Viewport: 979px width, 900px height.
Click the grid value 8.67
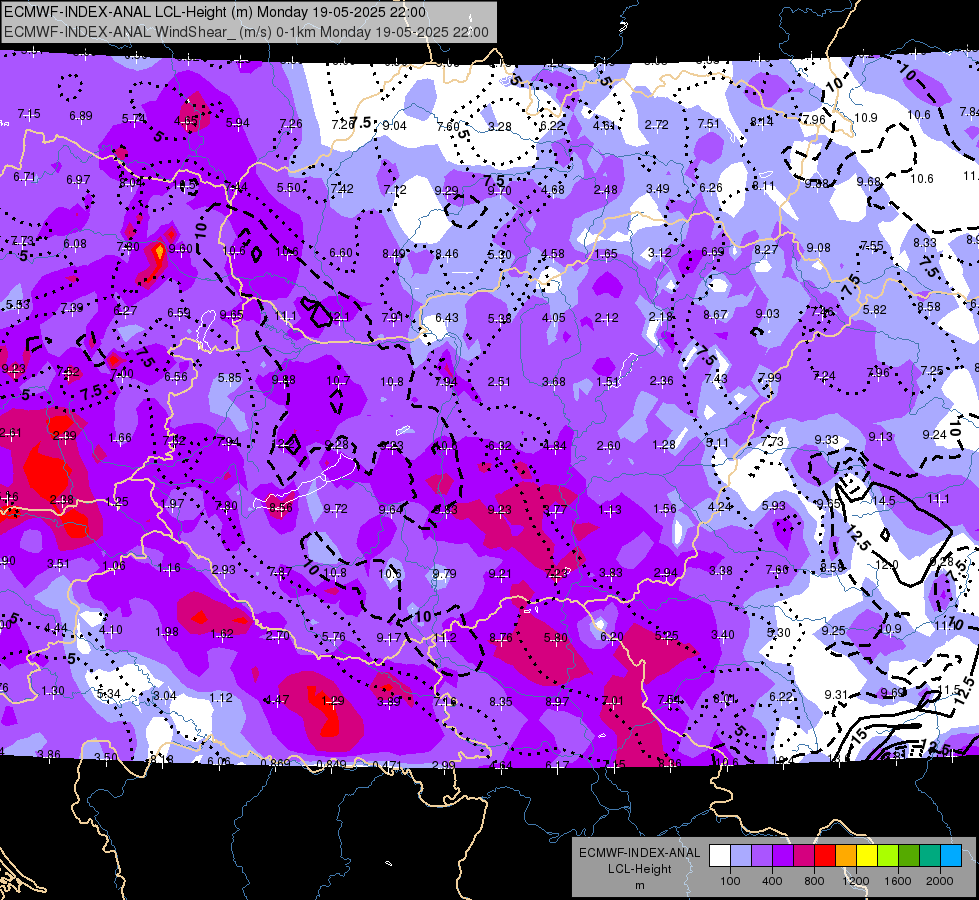(715, 315)
